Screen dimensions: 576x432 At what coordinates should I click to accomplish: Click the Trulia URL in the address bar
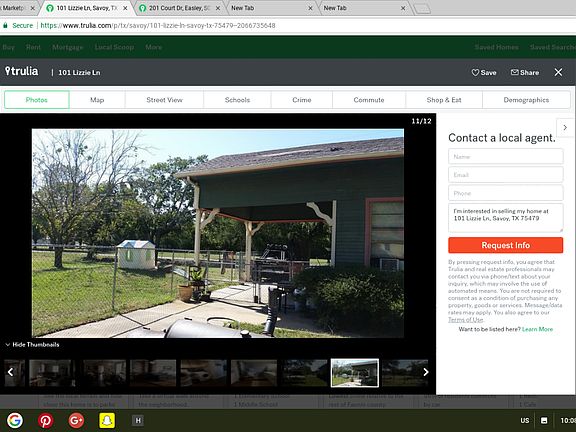158,25
